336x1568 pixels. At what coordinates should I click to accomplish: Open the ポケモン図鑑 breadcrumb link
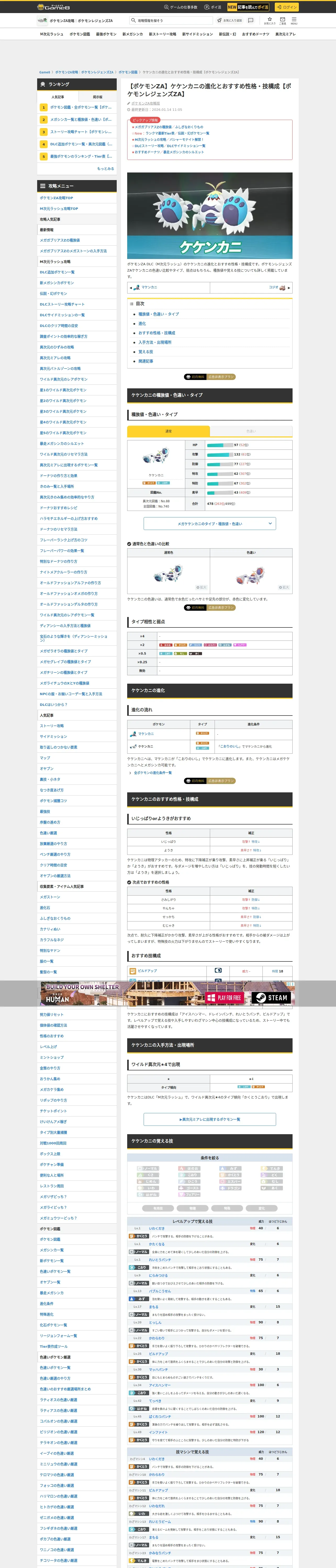128,72
